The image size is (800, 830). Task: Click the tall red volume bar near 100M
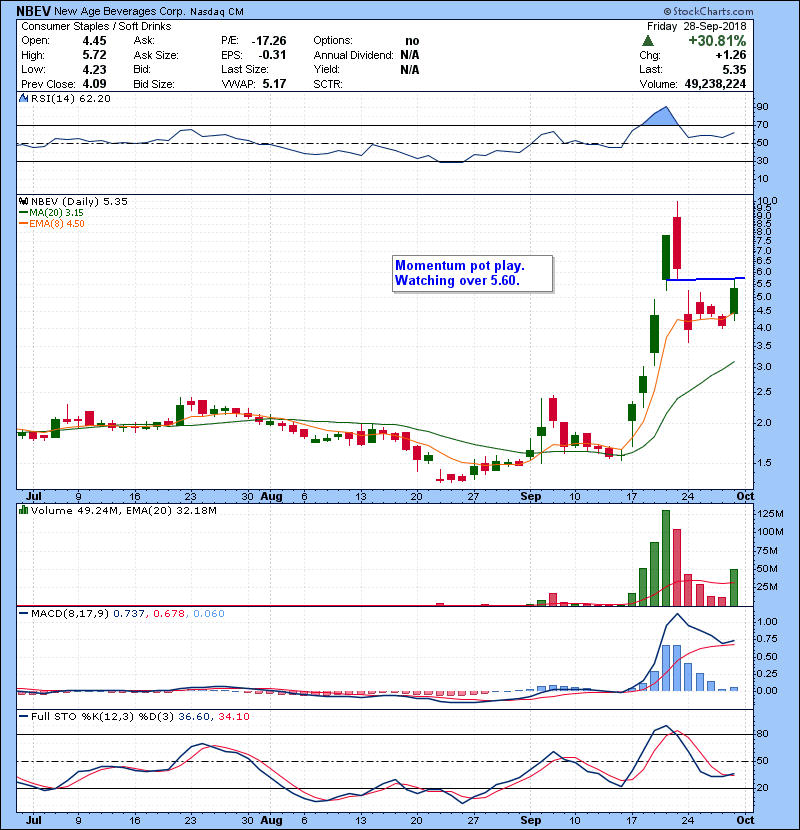677,567
